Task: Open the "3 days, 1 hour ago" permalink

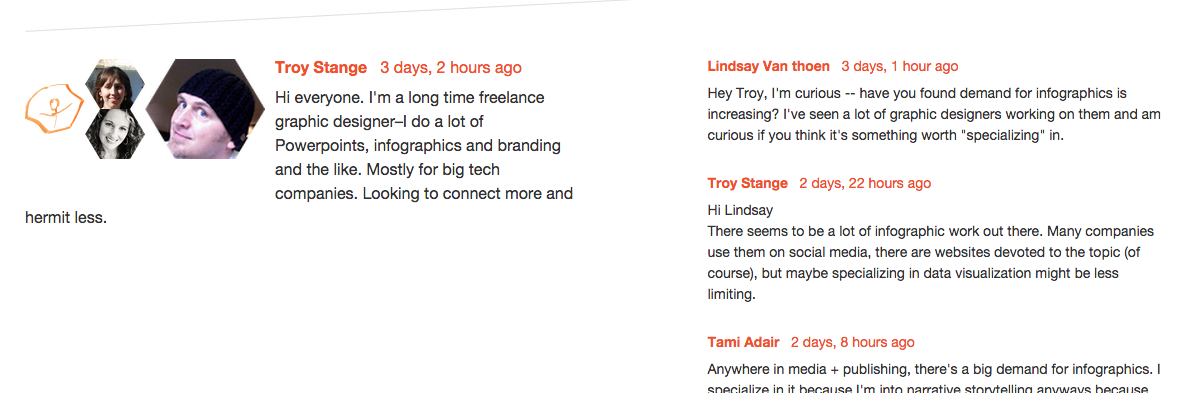Action: 899,66
